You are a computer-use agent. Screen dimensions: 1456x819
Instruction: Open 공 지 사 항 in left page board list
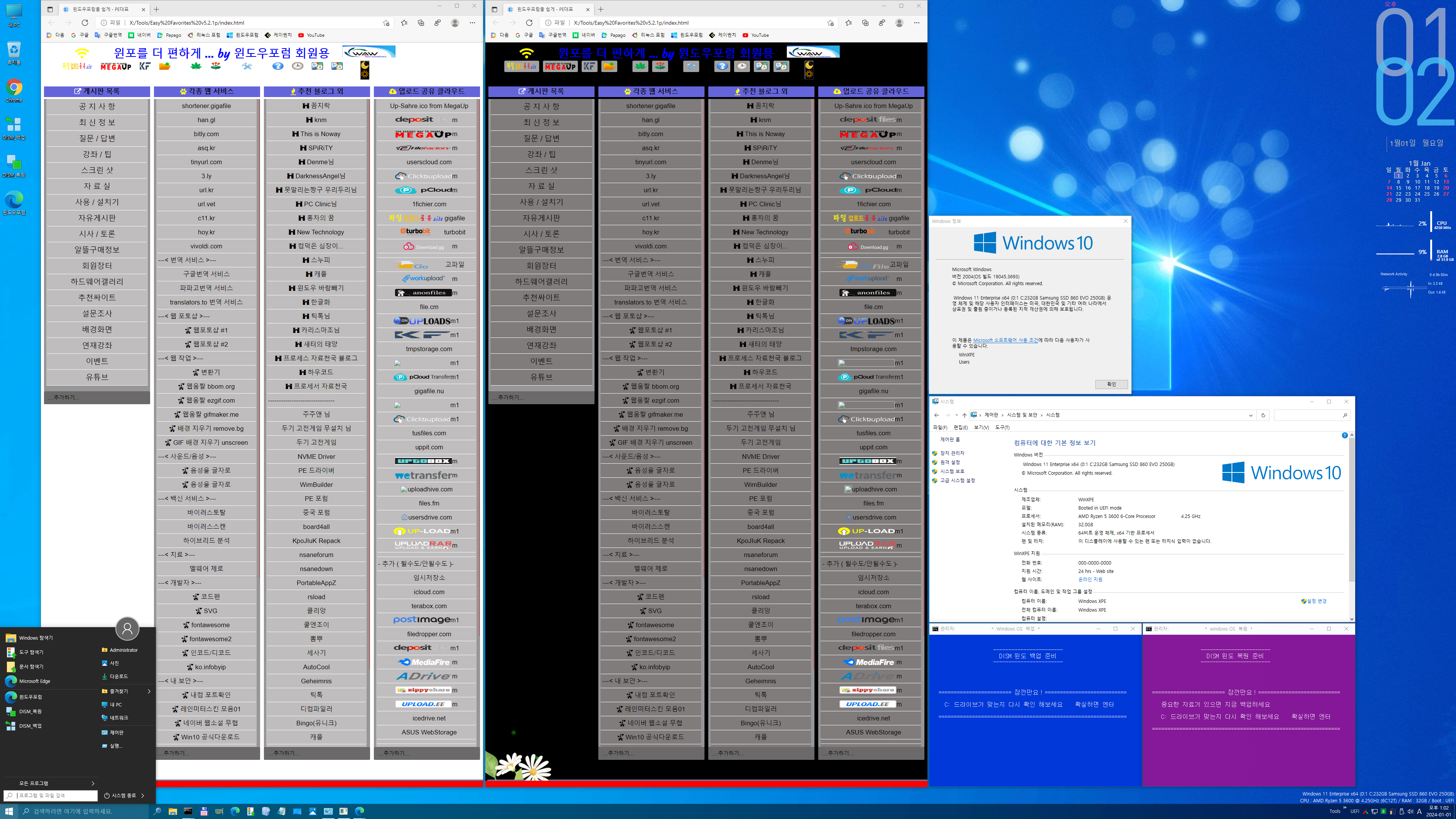97,106
